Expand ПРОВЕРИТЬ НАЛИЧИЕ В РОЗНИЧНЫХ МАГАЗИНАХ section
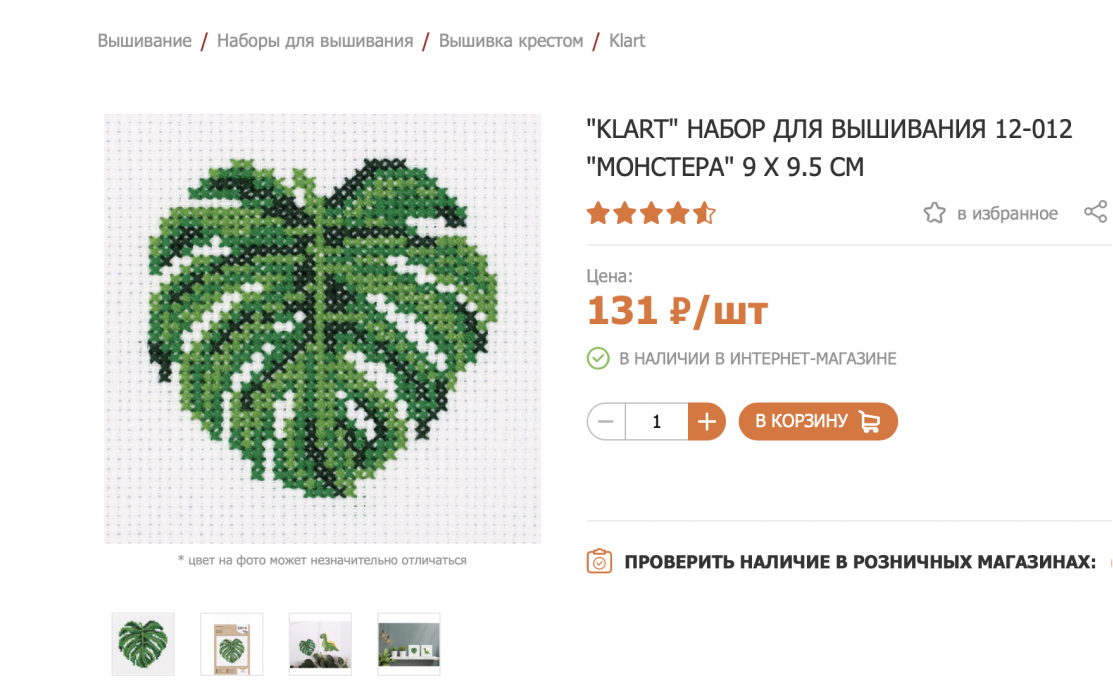 pos(860,562)
